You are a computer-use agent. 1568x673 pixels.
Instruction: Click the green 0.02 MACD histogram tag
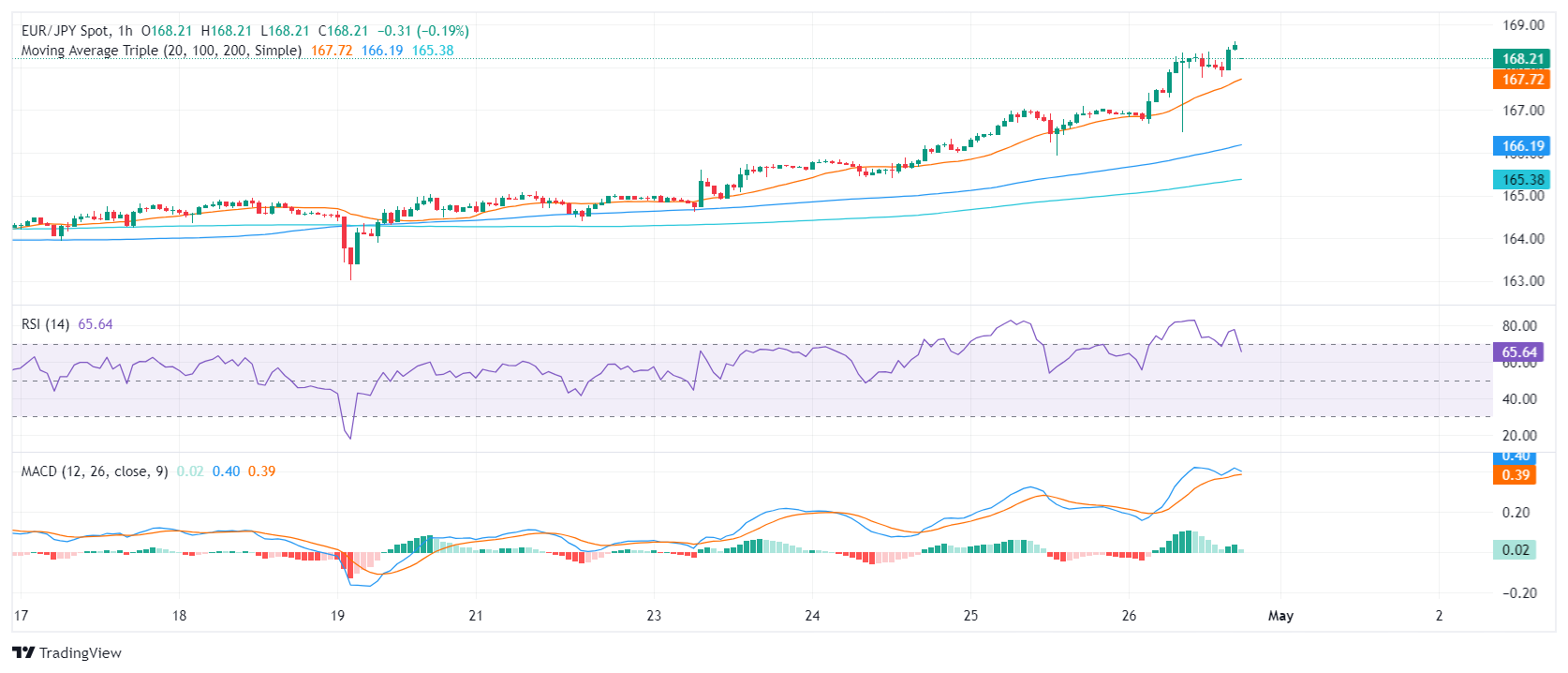coord(1515,550)
